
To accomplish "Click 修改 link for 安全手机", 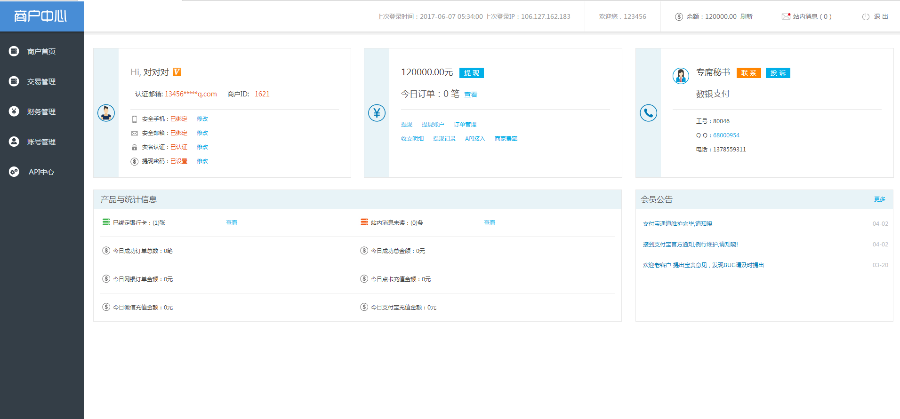I will pyautogui.click(x=202, y=119).
